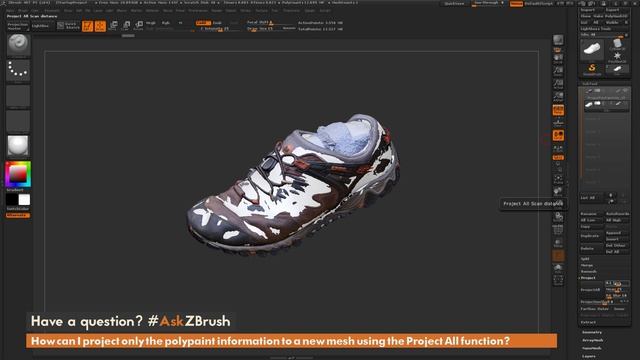Pick a color in the color picker square
This screenshot has width=640, height=360.
pos(18,174)
